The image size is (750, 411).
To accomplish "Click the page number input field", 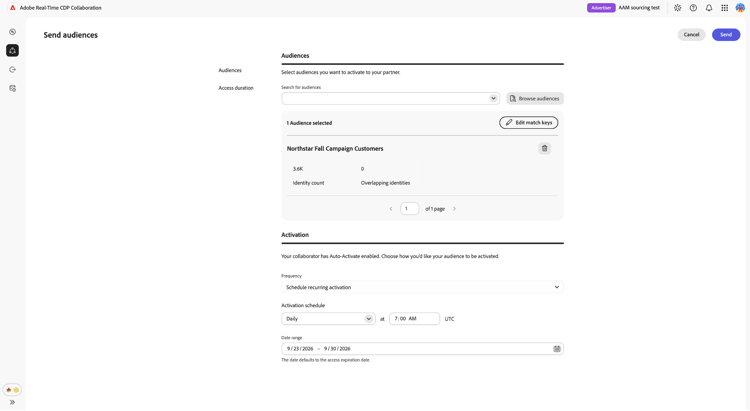I will (x=409, y=209).
